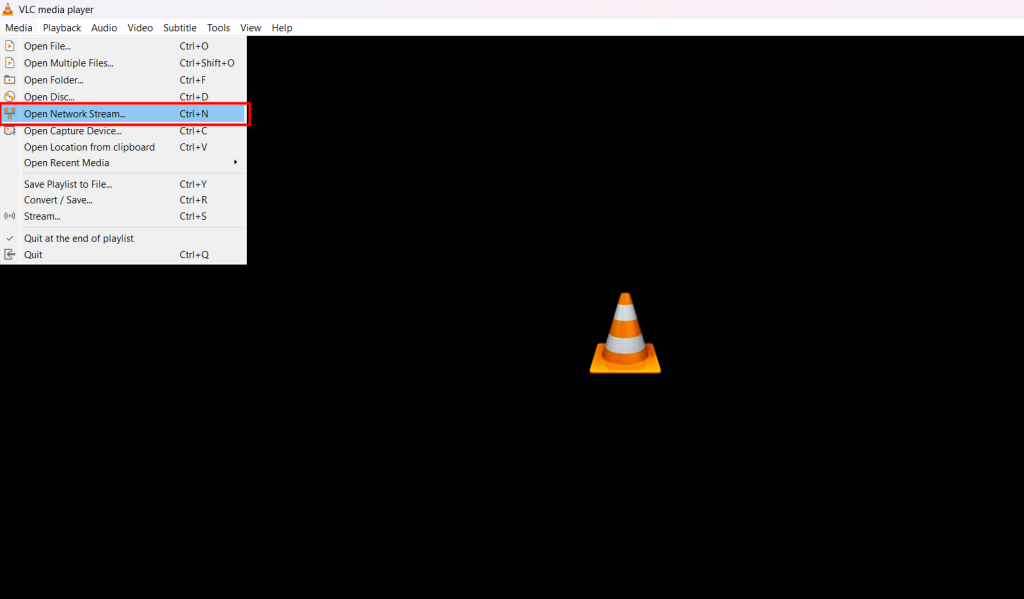Toggle Quit at the end of playlist
The height and width of the screenshot is (599, 1024).
tap(78, 238)
